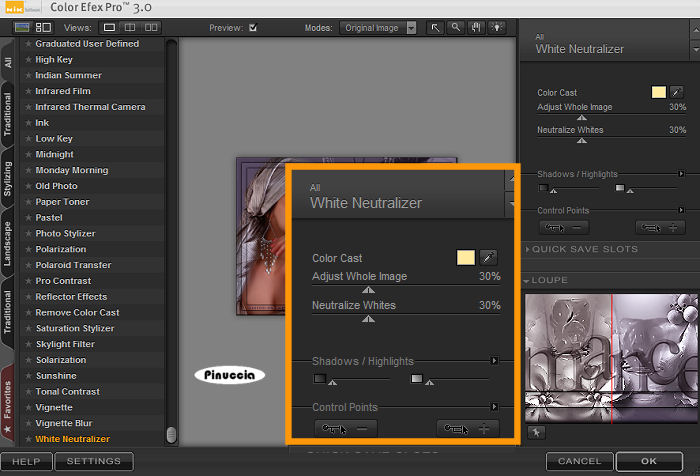
Task: Switch to filter category grid view icon
Action: pos(43,28)
